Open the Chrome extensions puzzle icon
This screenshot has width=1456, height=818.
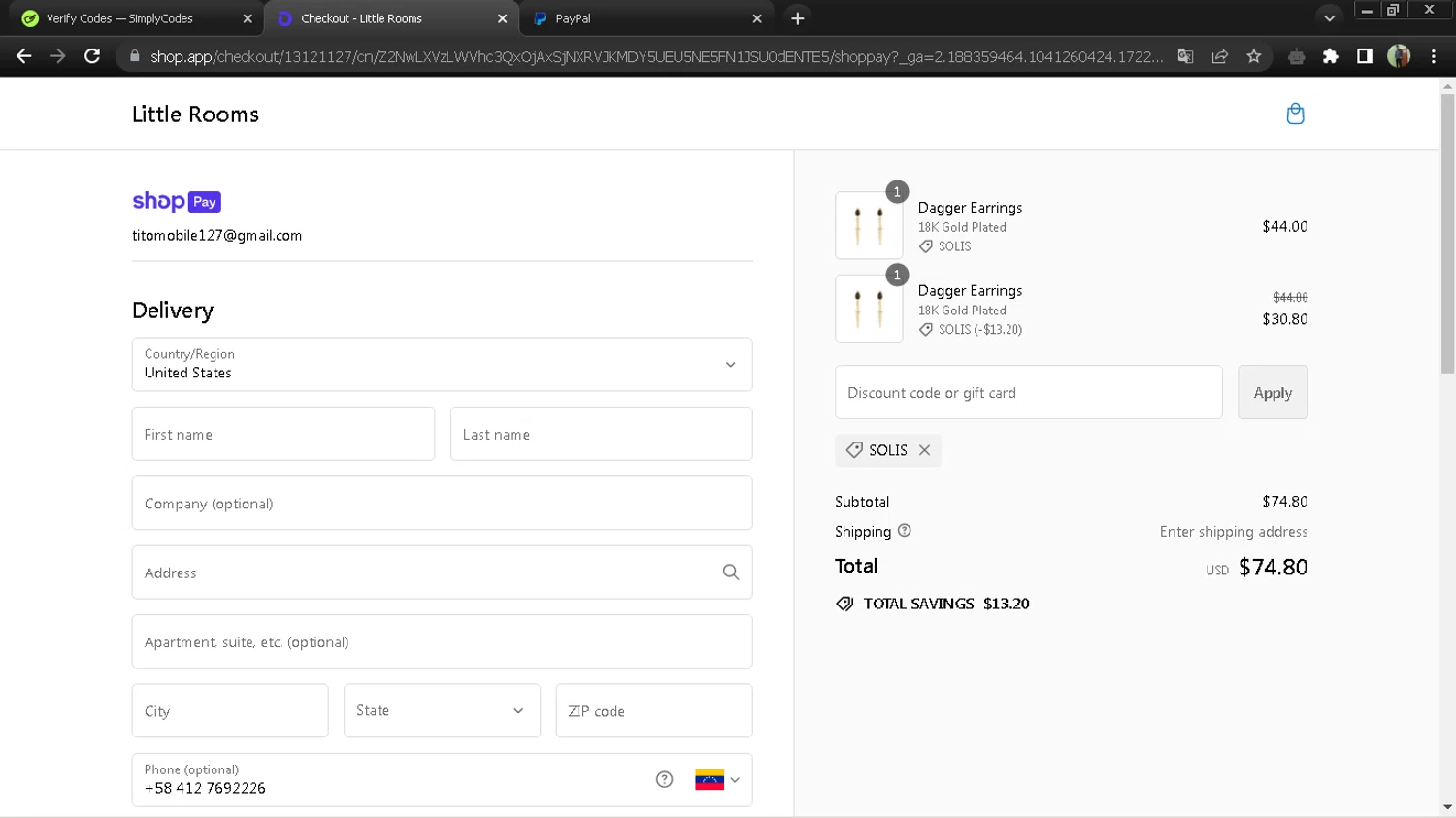[1331, 56]
